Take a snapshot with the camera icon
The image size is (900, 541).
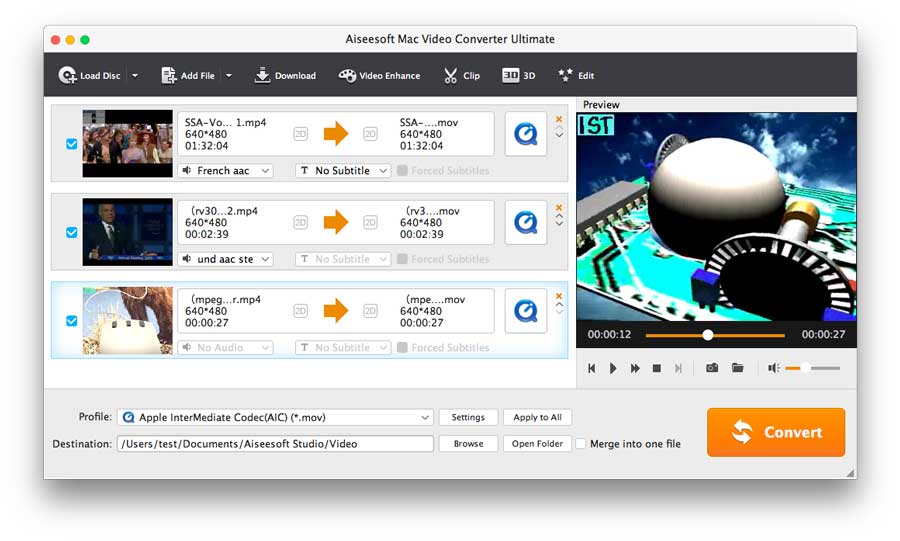712,367
